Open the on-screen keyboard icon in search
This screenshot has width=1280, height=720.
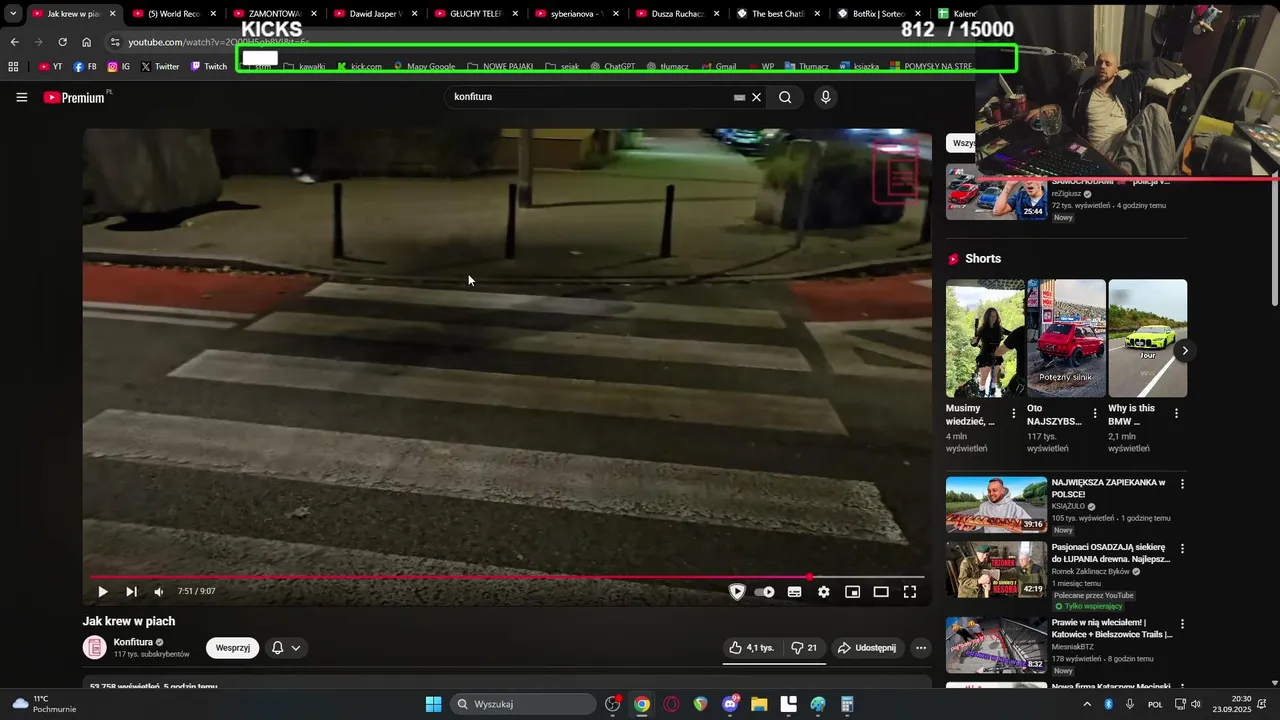[x=740, y=97]
